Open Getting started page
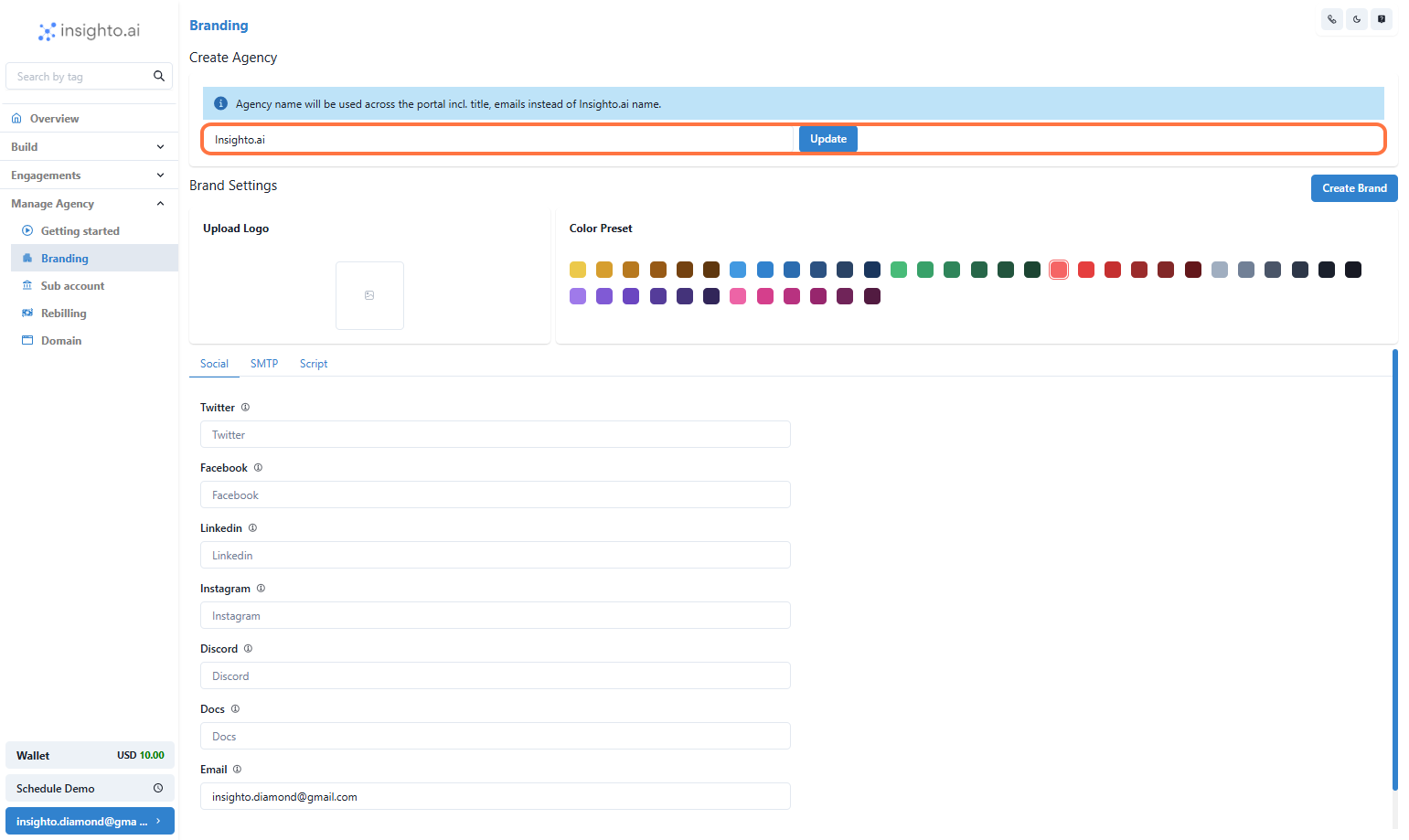The image size is (1409, 840). coord(80,231)
